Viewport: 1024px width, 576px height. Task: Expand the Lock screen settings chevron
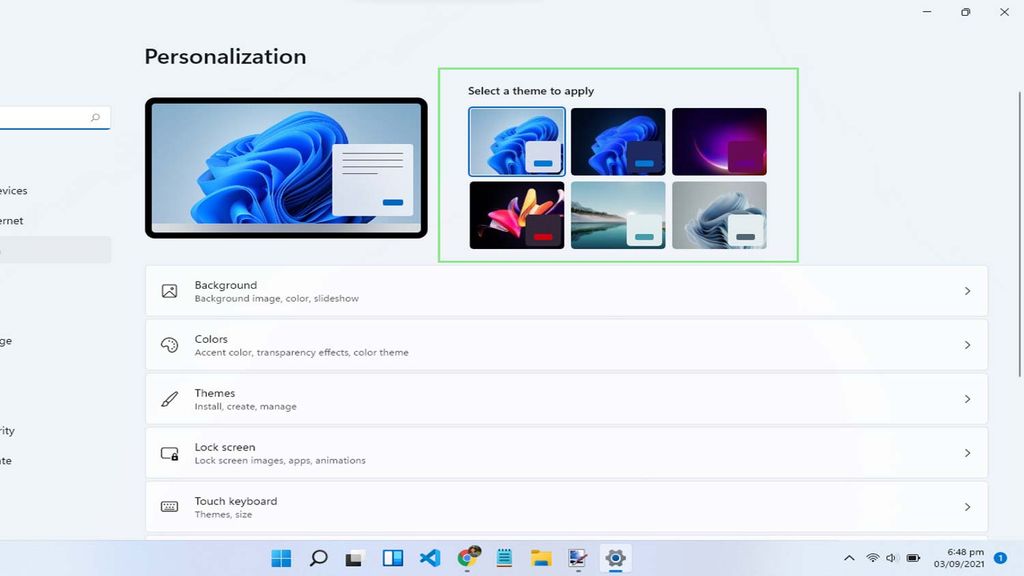pos(967,452)
